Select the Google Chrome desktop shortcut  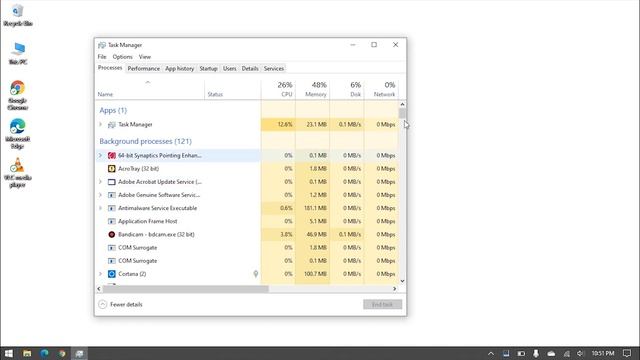point(18,96)
